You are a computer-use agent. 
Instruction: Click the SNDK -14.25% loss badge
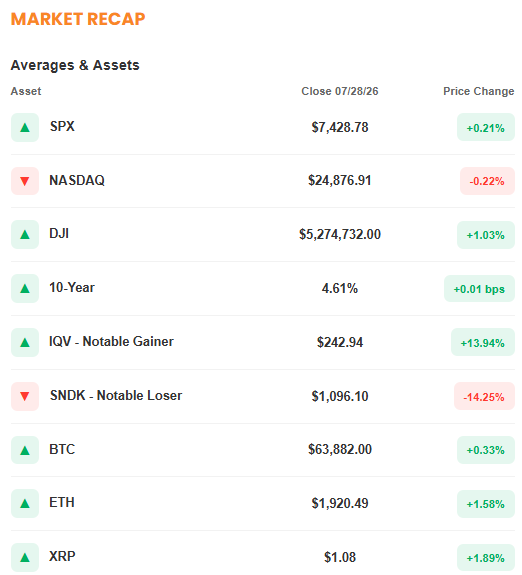[x=484, y=396]
